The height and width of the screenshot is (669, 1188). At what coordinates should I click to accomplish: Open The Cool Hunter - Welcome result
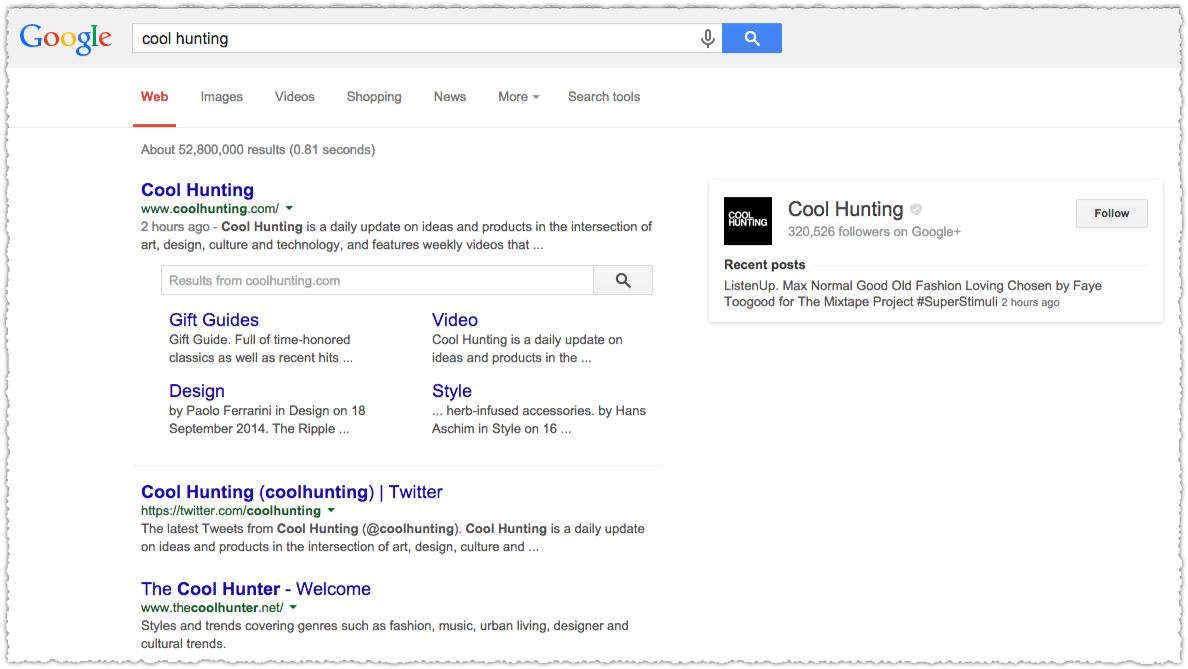[x=256, y=589]
